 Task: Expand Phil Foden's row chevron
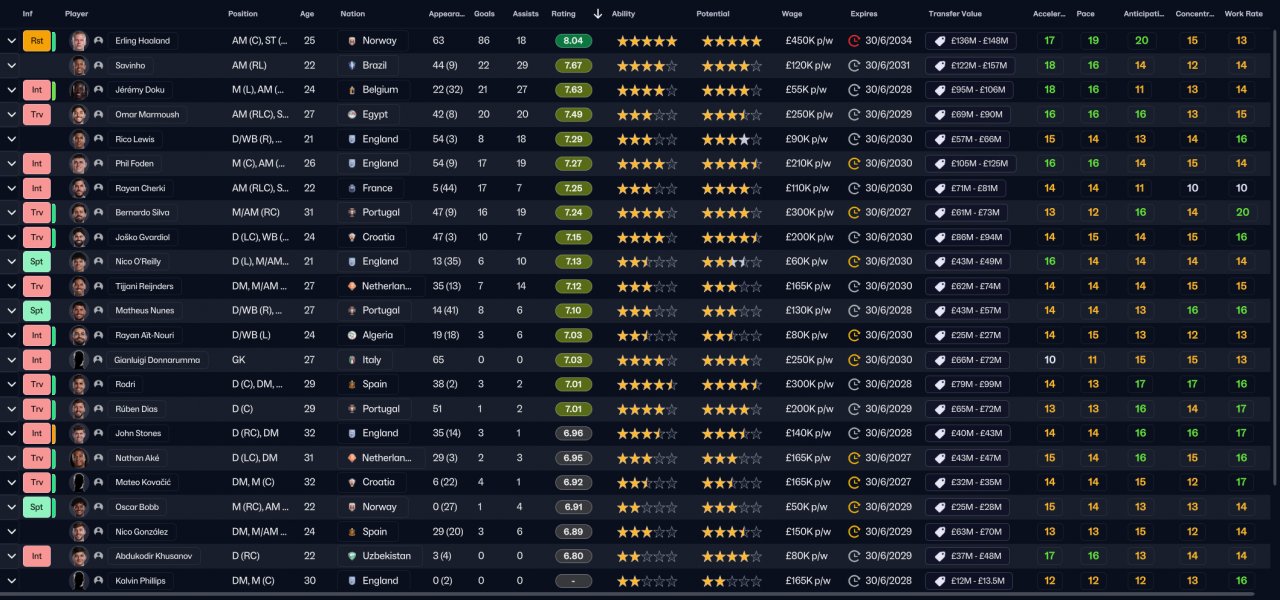tap(11, 163)
